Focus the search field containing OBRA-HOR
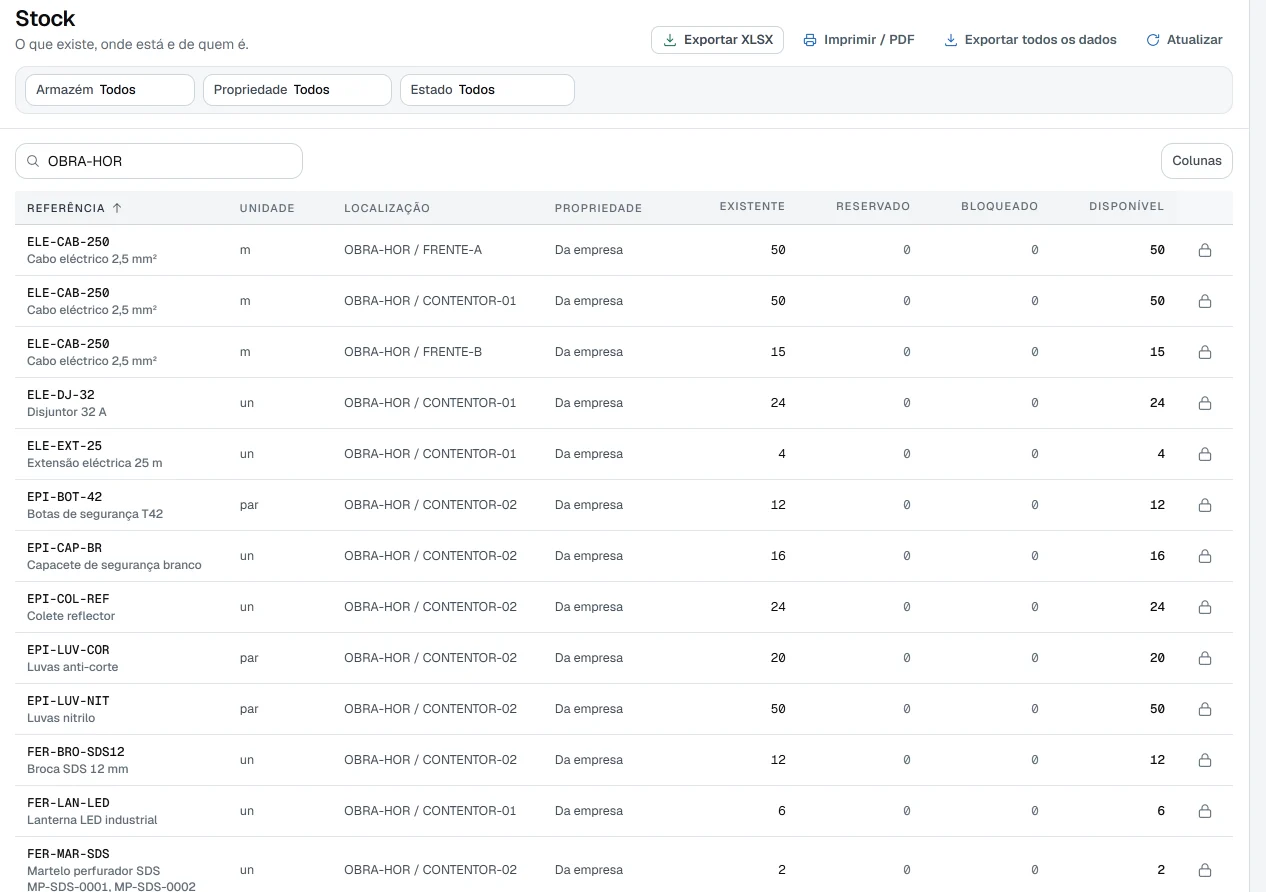1266x892 pixels. click(159, 161)
